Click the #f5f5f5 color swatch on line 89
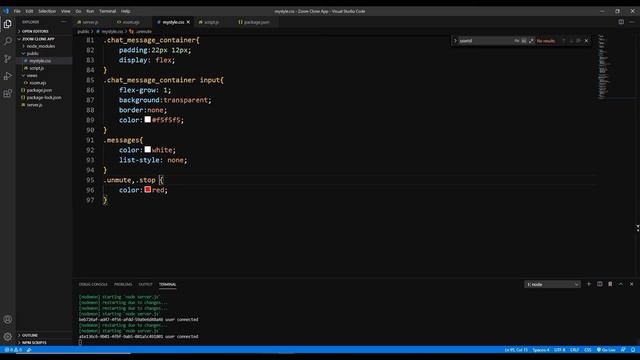The image size is (640, 360). [148, 120]
